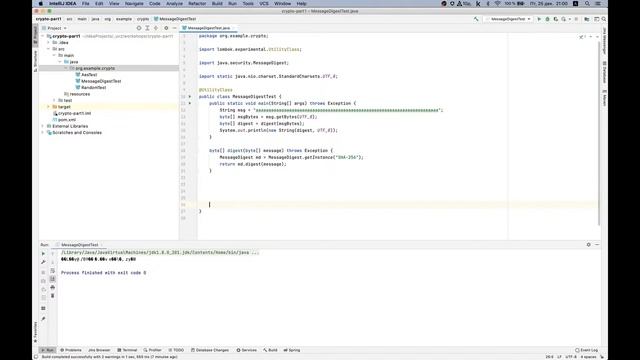This screenshot has height=360, width=640.
Task: Open the Build menu
Action: click(217, 4)
